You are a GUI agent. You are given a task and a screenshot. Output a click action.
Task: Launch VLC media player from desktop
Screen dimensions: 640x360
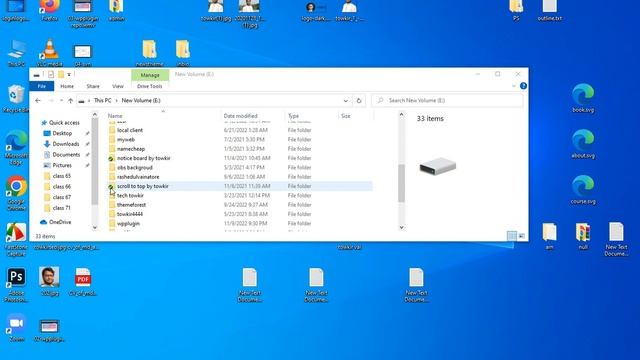tap(50, 53)
